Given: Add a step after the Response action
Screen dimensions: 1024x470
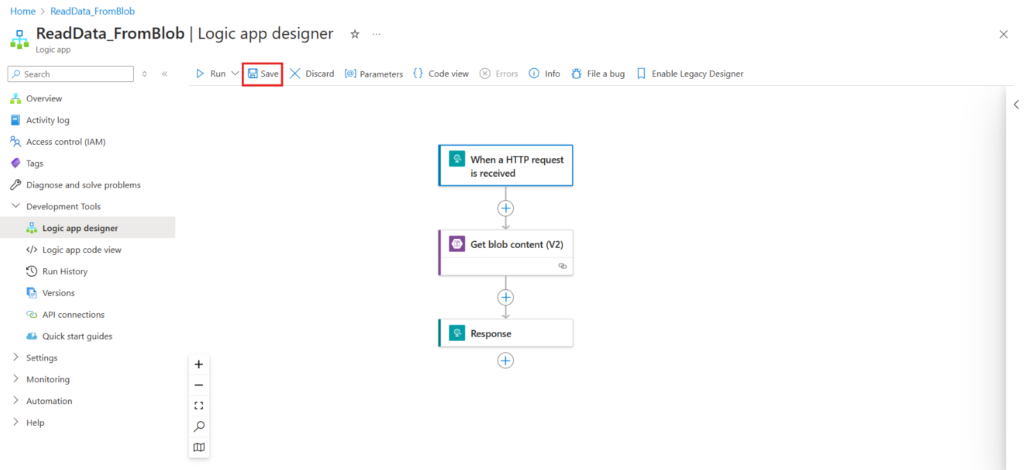Looking at the screenshot, I should (x=505, y=360).
